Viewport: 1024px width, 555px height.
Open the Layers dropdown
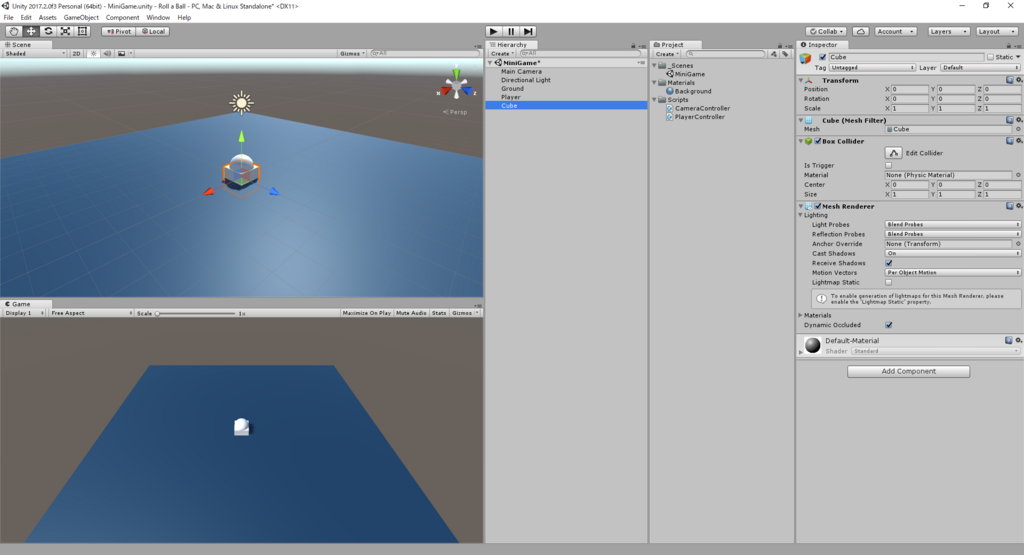click(x=949, y=31)
